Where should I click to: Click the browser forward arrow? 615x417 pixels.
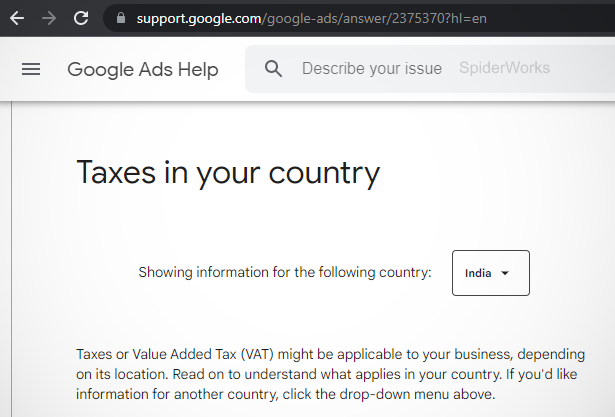tap(49, 18)
